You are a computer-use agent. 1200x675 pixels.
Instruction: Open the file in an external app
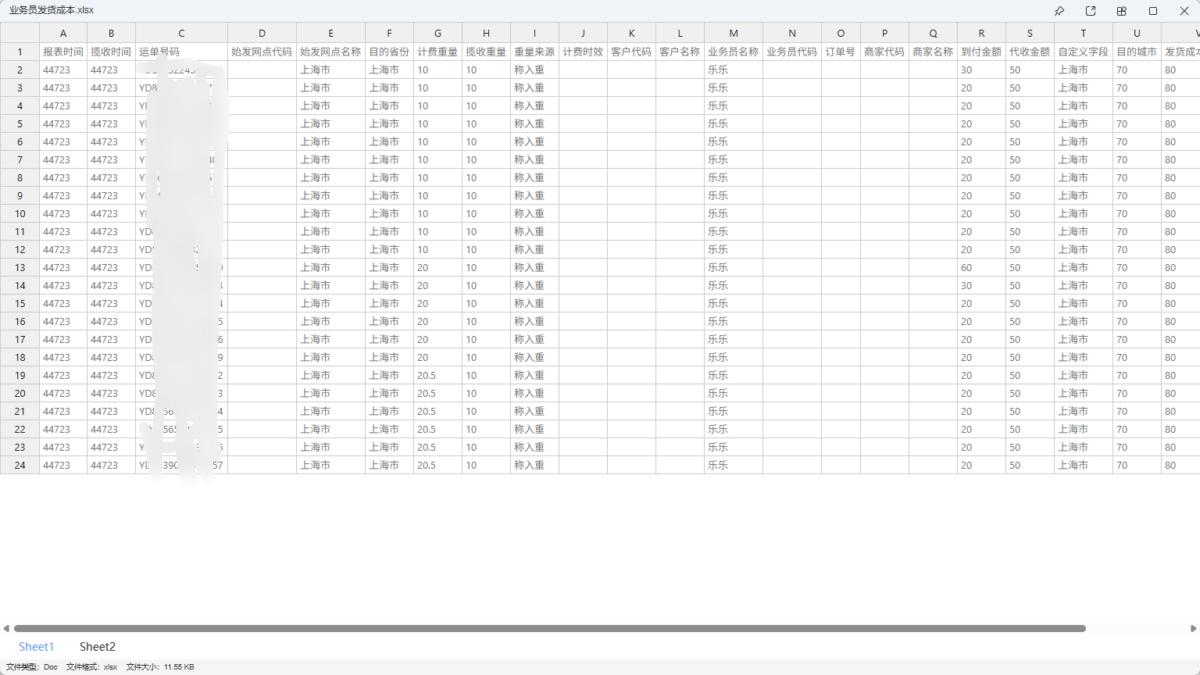[x=1090, y=11]
